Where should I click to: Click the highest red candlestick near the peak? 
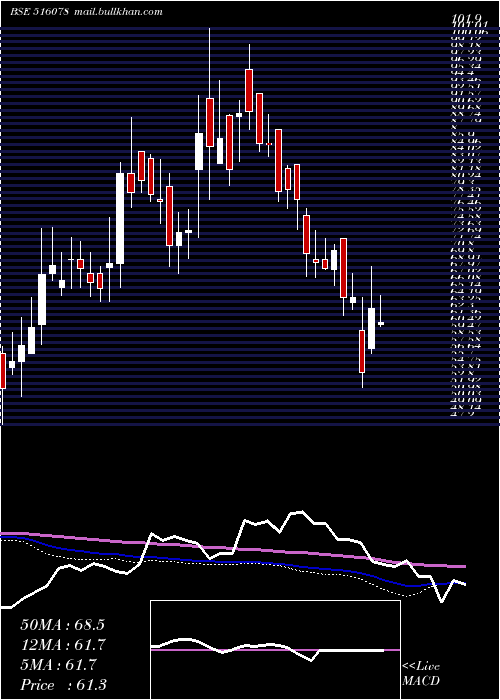tap(249, 90)
